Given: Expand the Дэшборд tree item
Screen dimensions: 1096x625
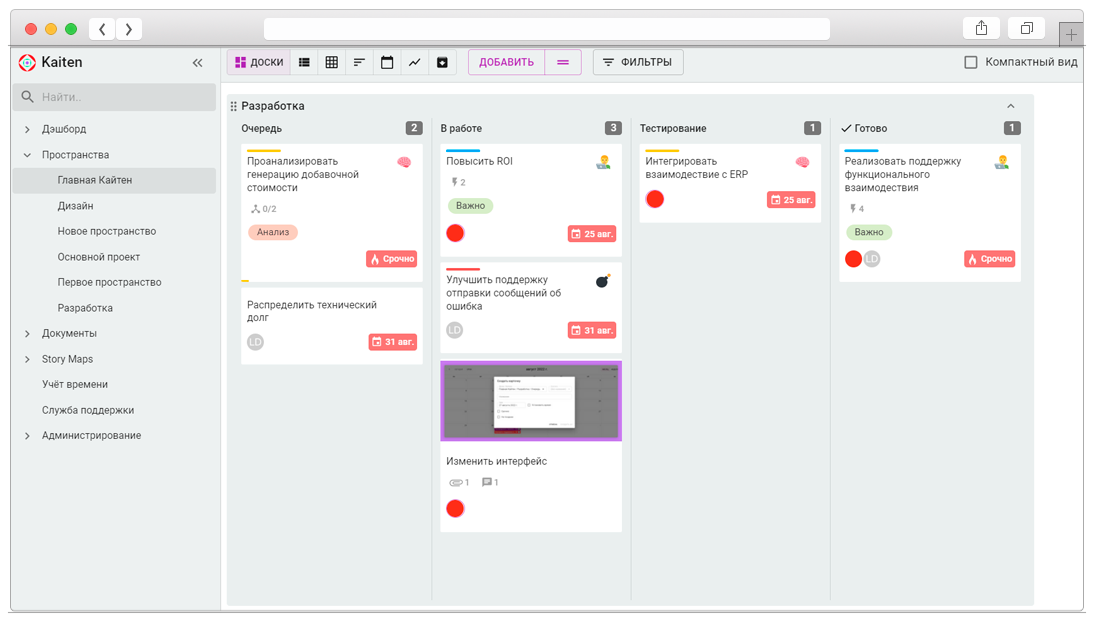Looking at the screenshot, I should click(x=27, y=129).
